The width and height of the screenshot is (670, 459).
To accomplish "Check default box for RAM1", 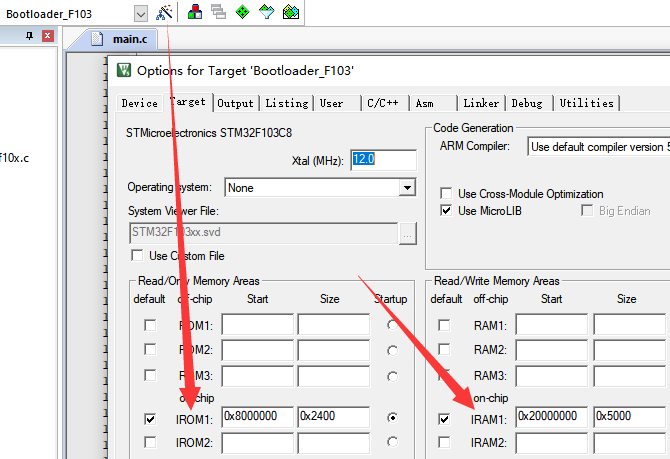I will [444, 325].
